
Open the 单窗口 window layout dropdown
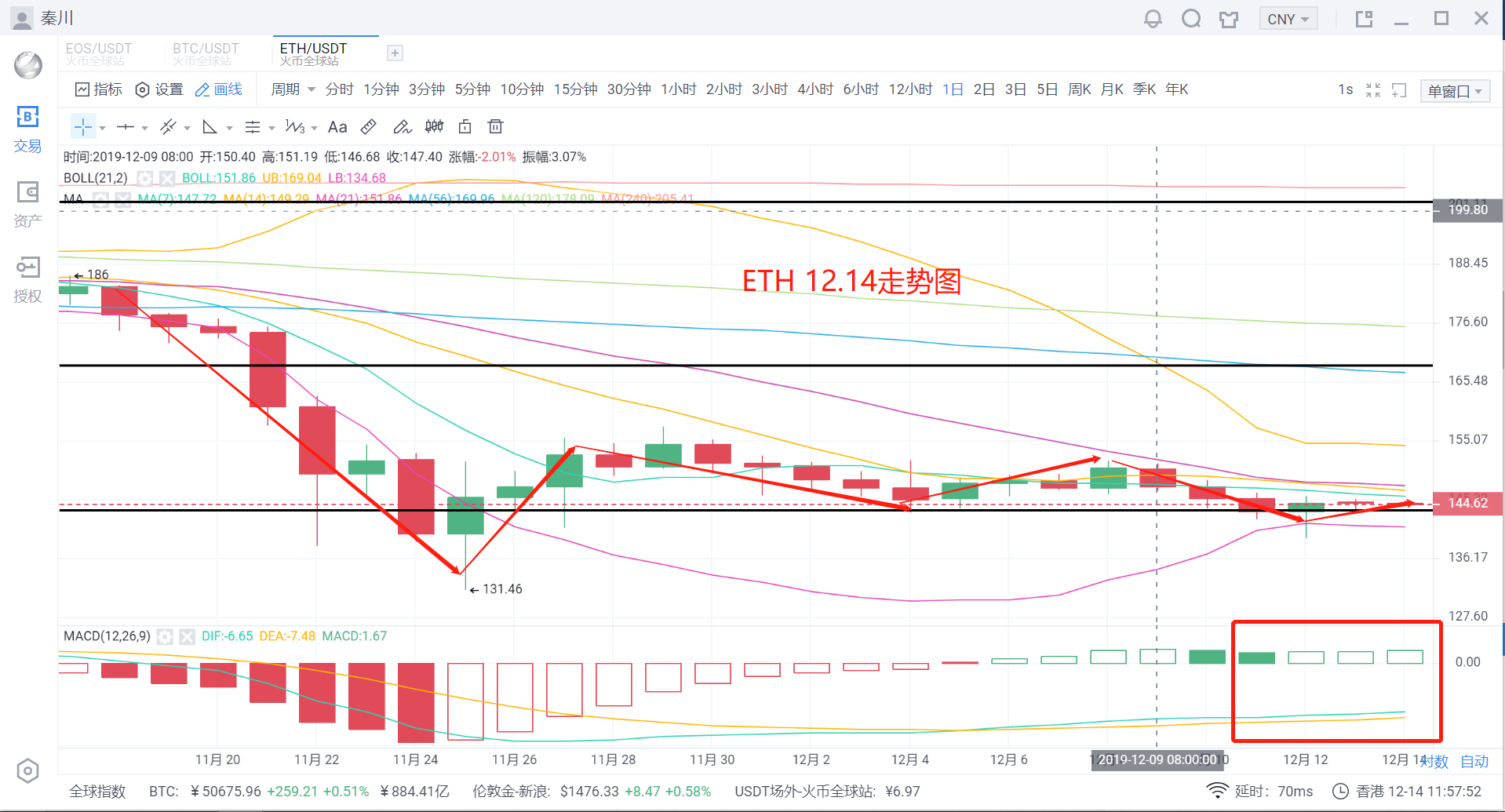tap(1455, 91)
